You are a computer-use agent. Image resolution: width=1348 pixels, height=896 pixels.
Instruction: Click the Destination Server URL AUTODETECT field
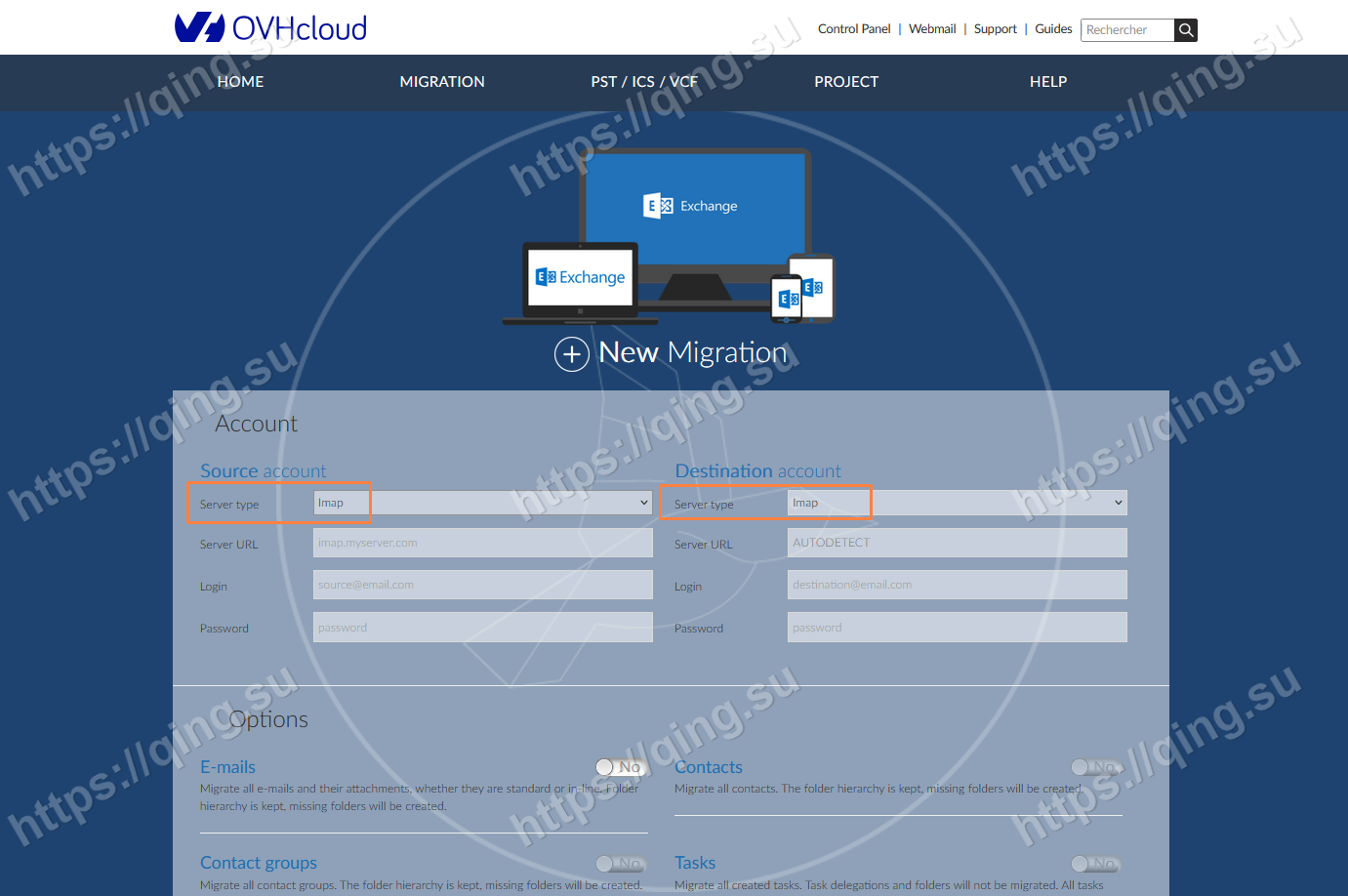point(958,543)
